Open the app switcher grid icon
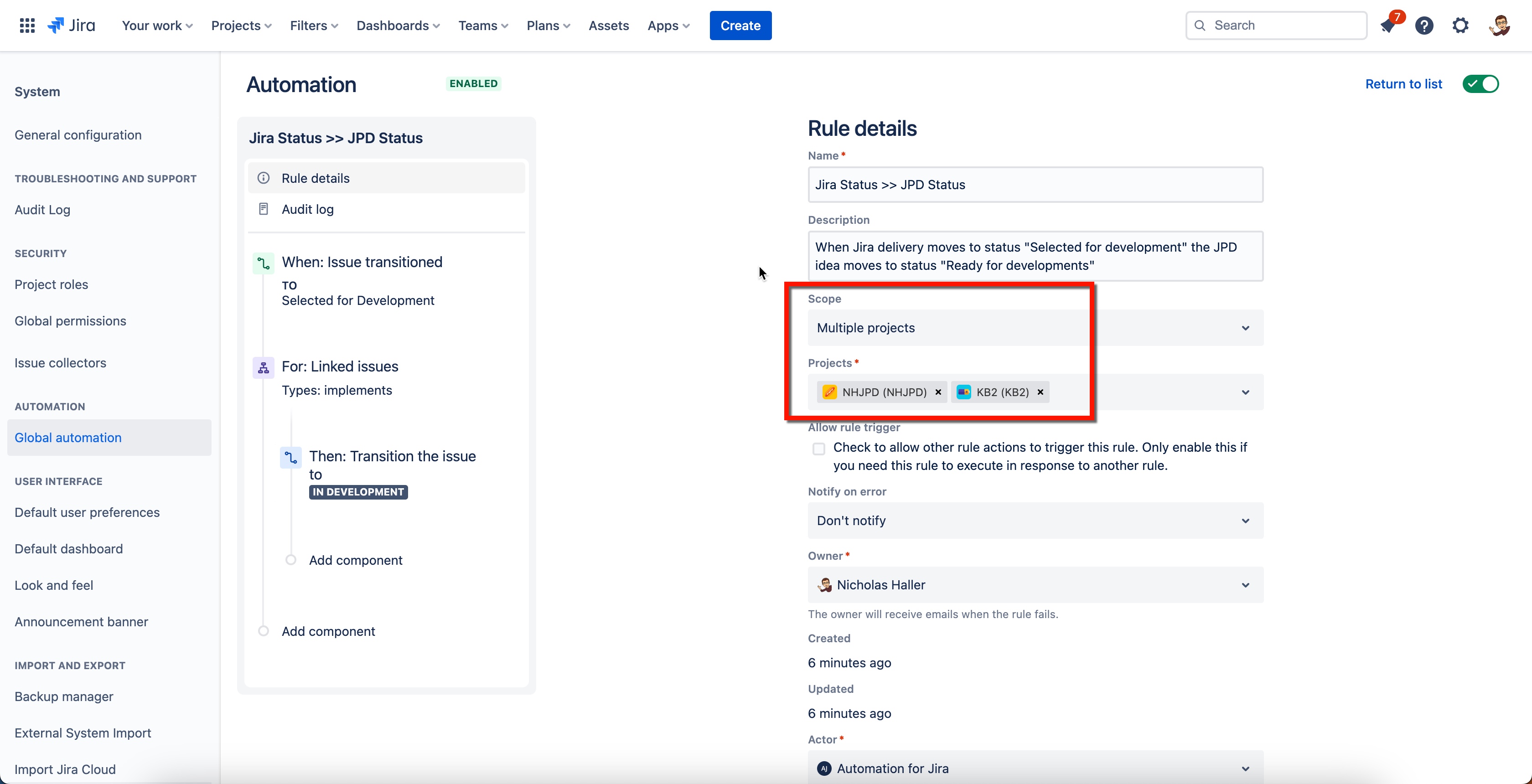 27,25
